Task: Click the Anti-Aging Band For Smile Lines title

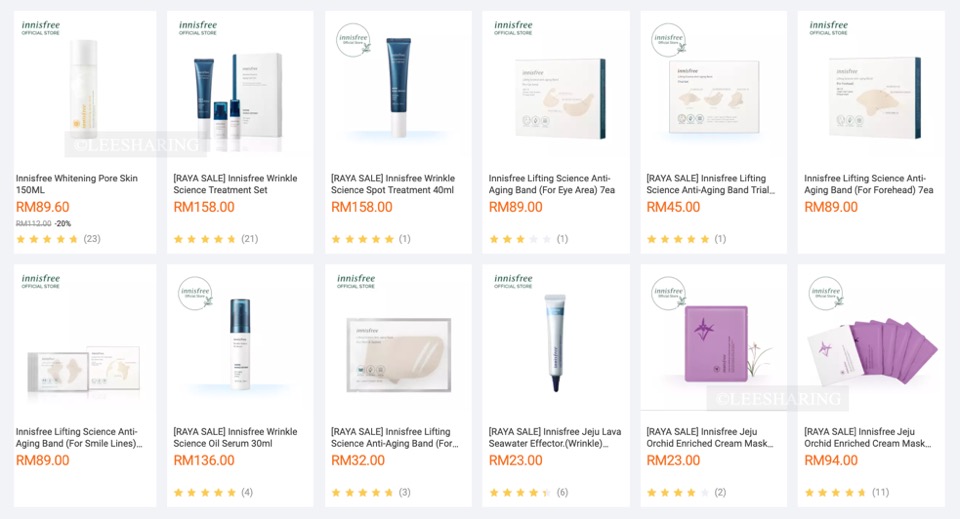Action: click(x=79, y=438)
